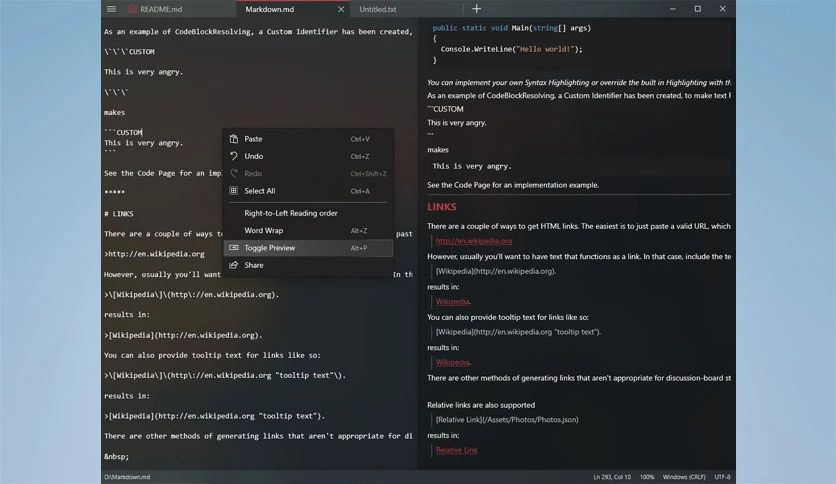Image resolution: width=836 pixels, height=484 pixels.
Task: Click Toggle Preview menu entry
Action: click(308, 248)
